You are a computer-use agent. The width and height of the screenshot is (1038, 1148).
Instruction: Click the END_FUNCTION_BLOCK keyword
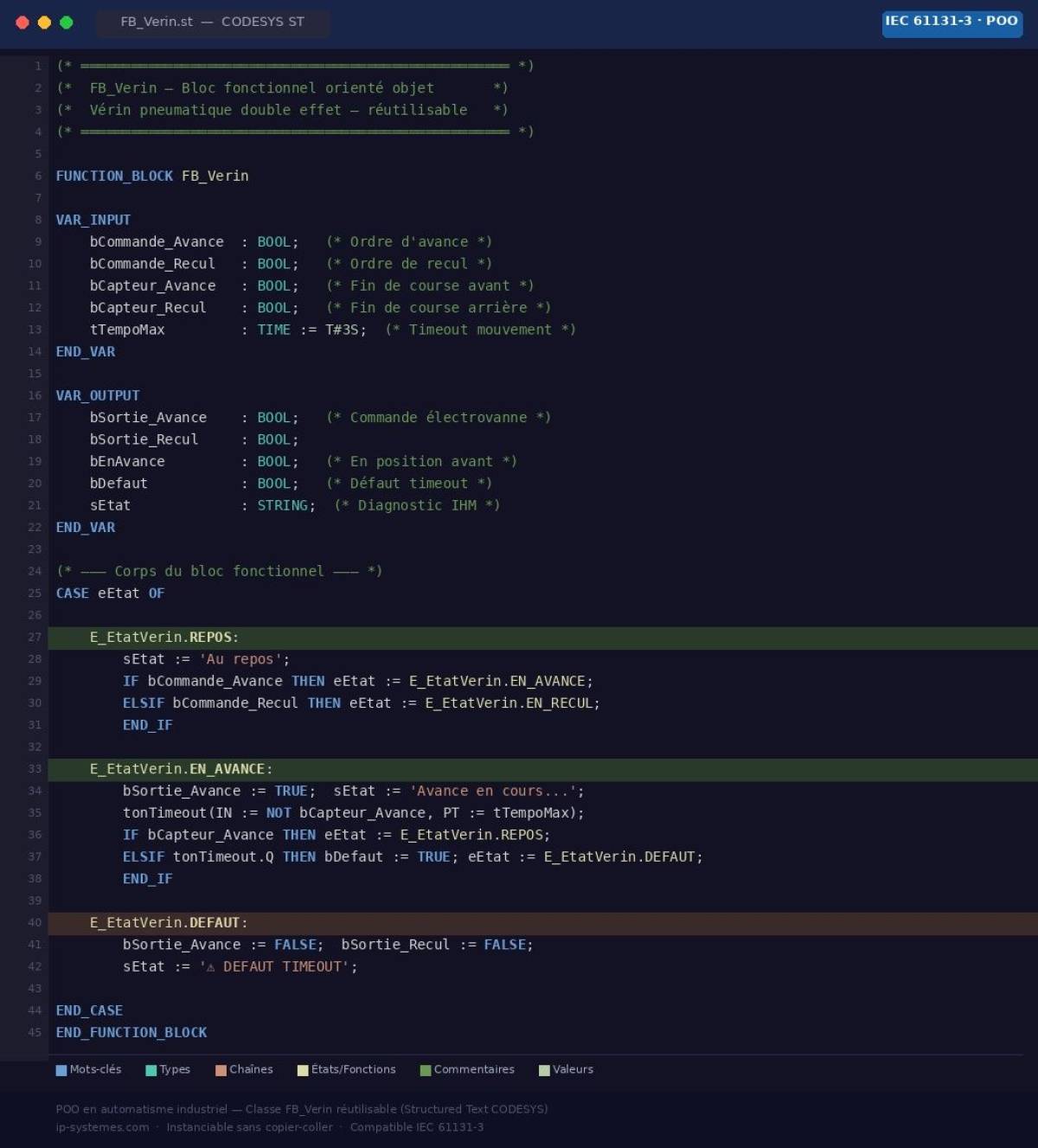click(131, 1032)
